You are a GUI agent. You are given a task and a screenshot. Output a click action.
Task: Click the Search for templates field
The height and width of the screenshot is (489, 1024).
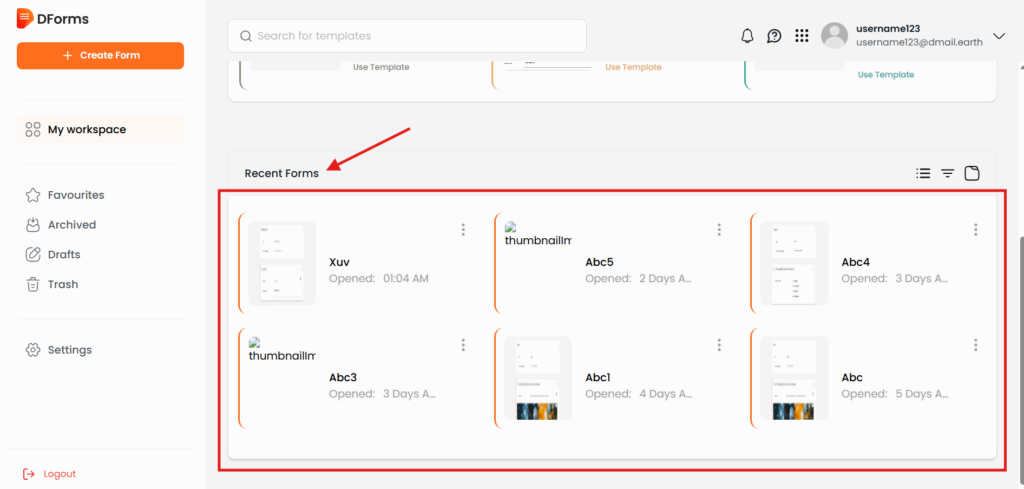407,36
